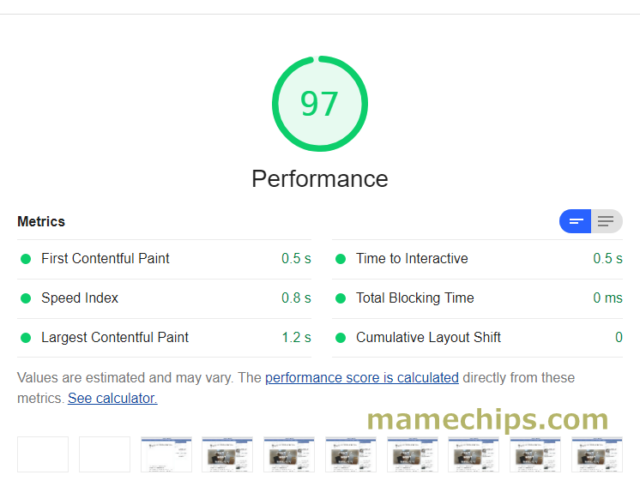
Task: Click green dot beside First Contentful Paint
Action: tap(26, 259)
